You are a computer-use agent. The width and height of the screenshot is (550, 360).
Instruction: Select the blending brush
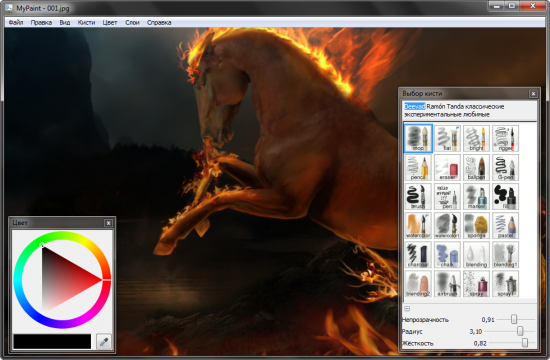tap(476, 255)
